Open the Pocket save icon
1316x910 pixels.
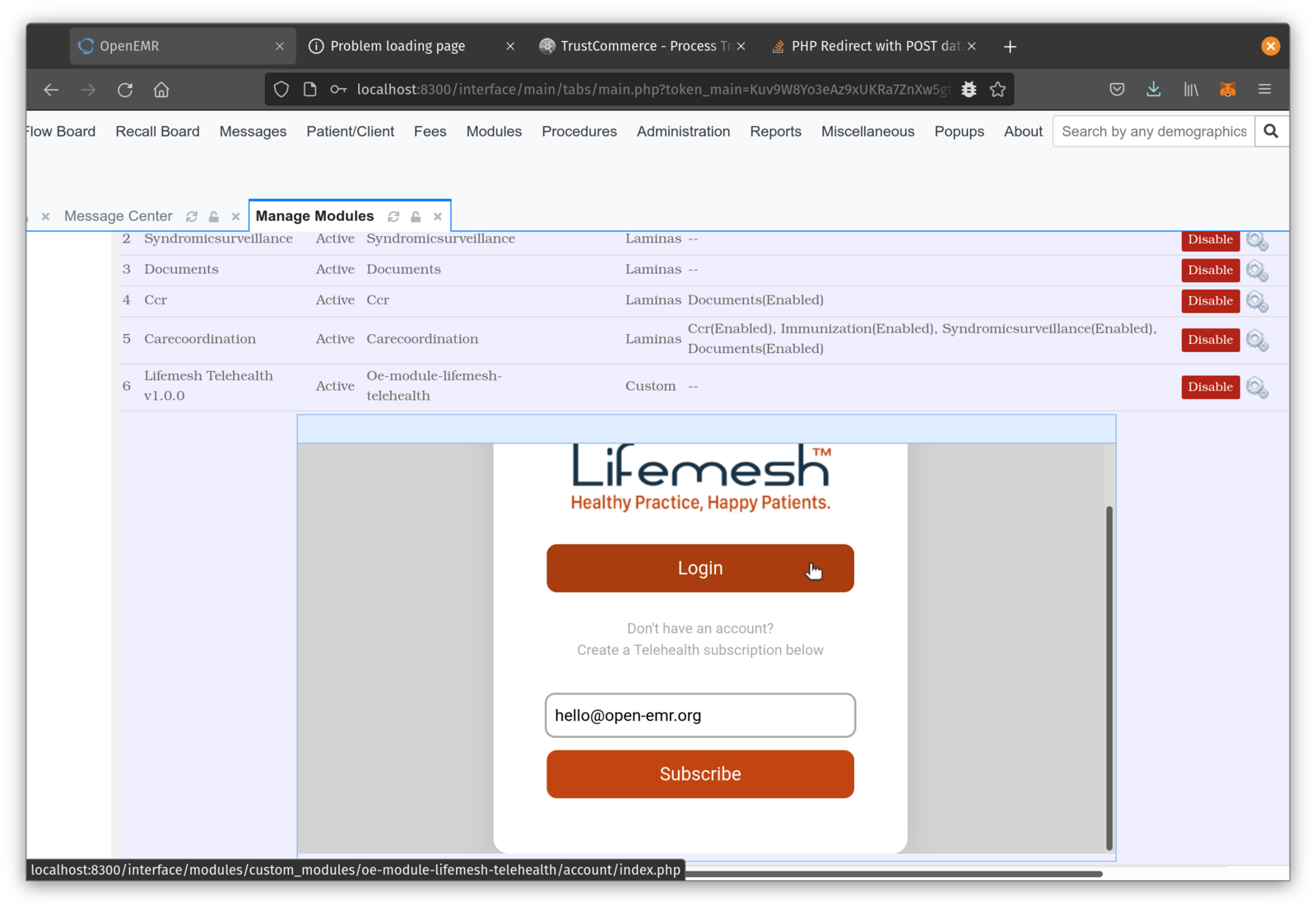[x=1117, y=90]
